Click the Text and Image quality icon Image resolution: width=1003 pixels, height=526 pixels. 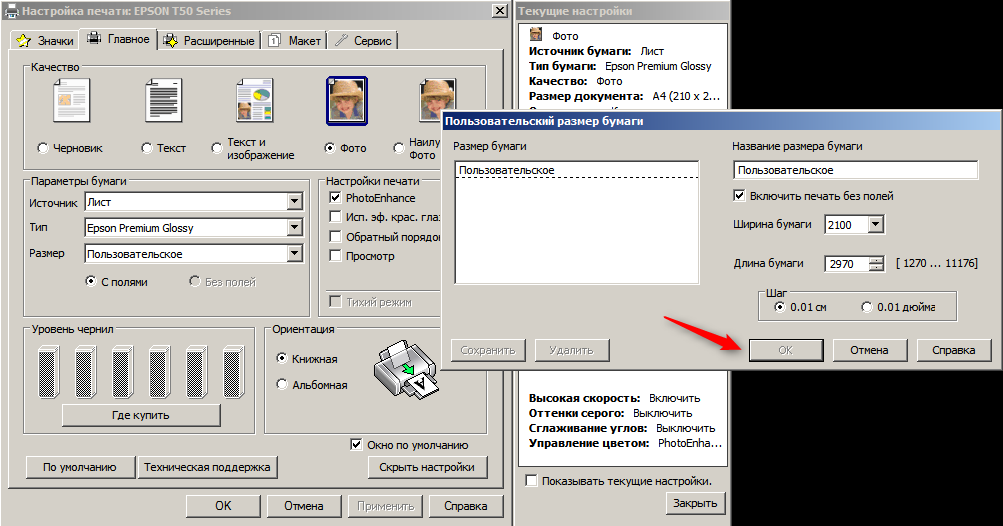pyautogui.click(x=255, y=100)
